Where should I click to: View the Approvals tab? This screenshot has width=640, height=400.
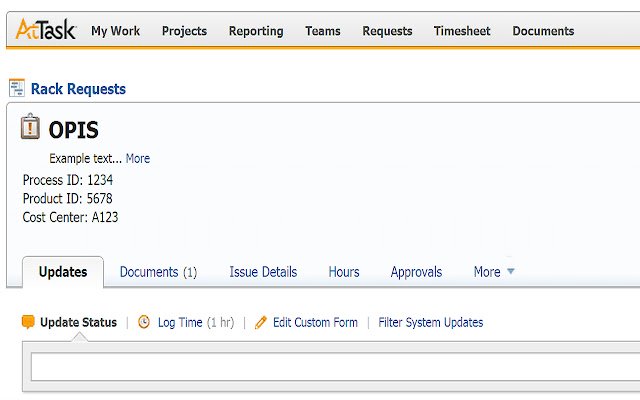click(x=416, y=272)
